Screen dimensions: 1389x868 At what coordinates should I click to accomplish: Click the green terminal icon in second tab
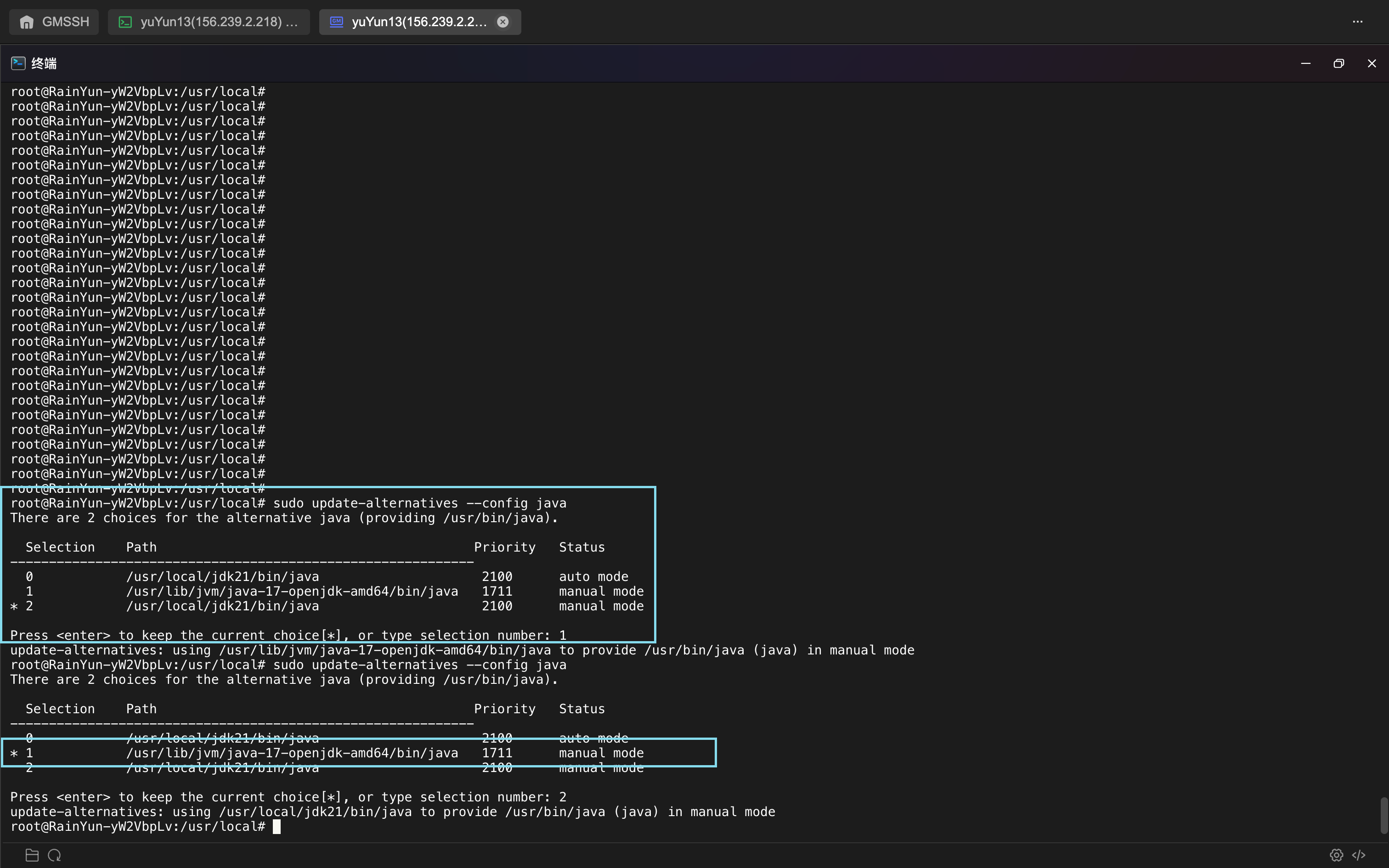[124, 22]
